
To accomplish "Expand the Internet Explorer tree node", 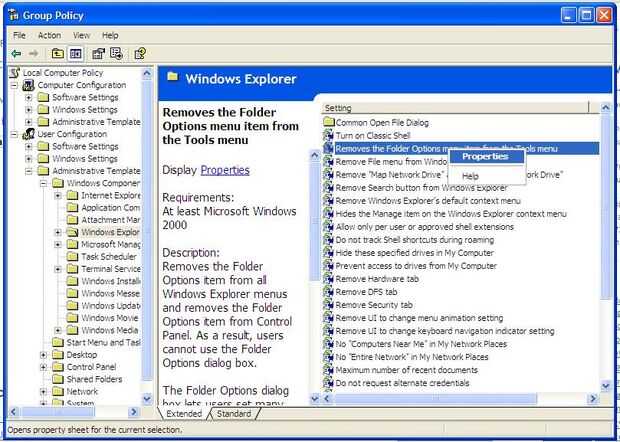I will [58, 195].
